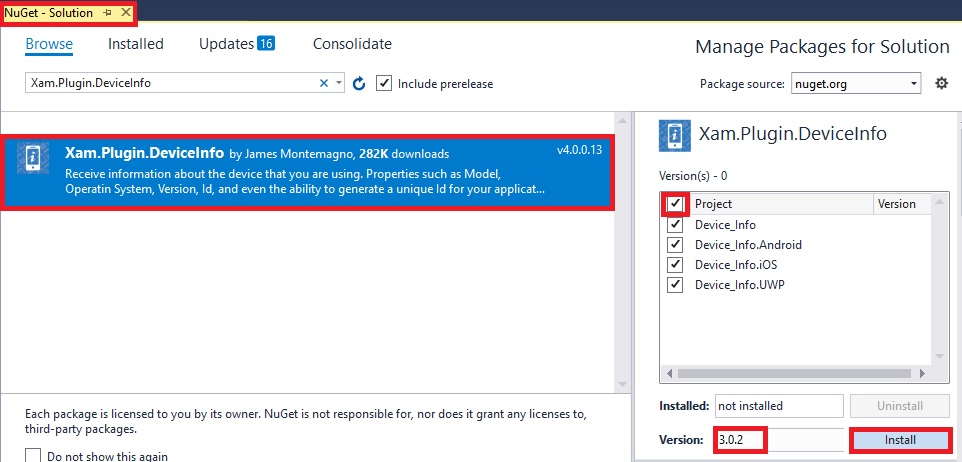Click project list vertical scrollbar up arrow
The width and height of the screenshot is (962, 462).
(939, 201)
